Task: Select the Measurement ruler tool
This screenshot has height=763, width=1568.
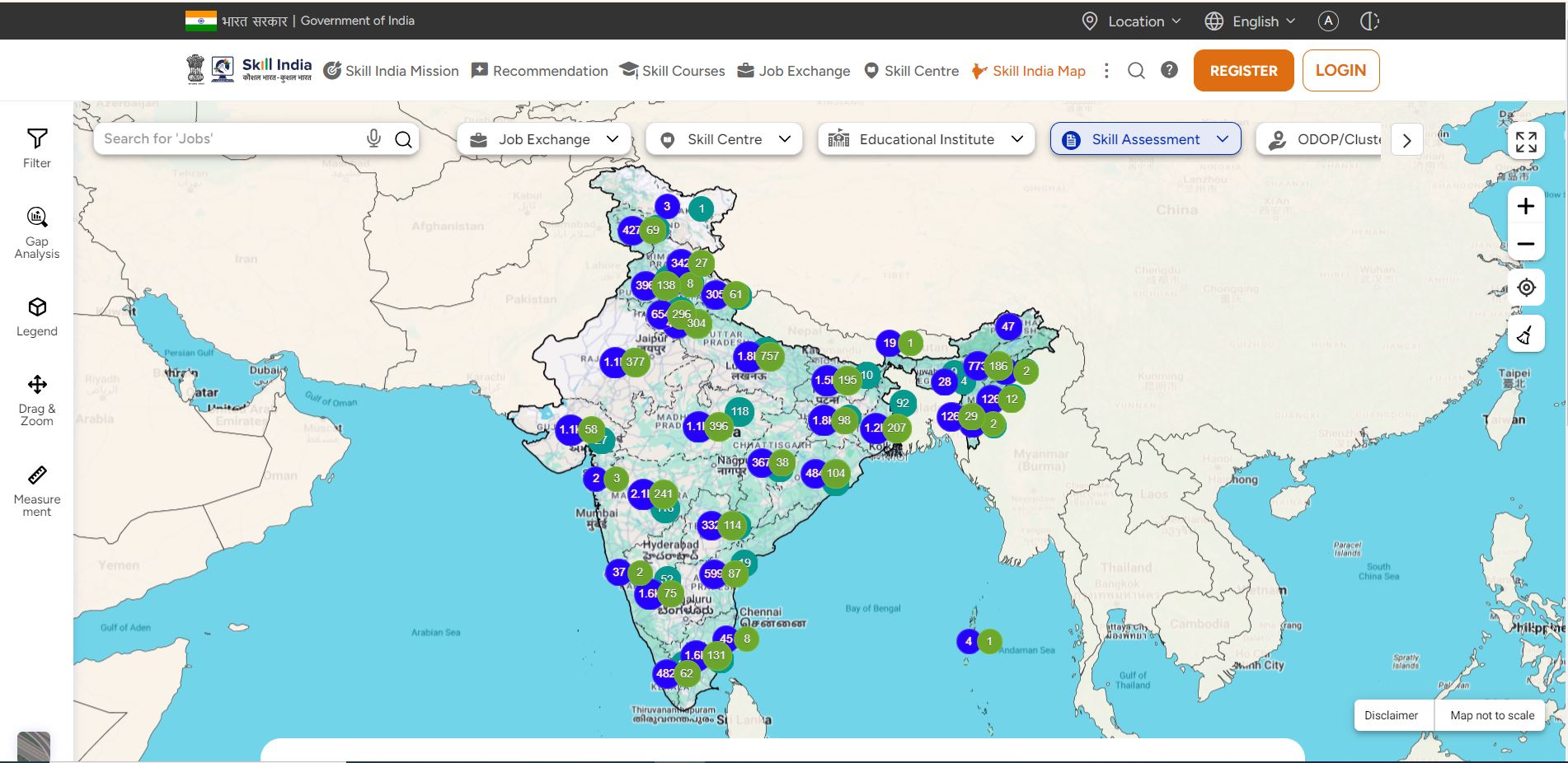Action: click(37, 491)
